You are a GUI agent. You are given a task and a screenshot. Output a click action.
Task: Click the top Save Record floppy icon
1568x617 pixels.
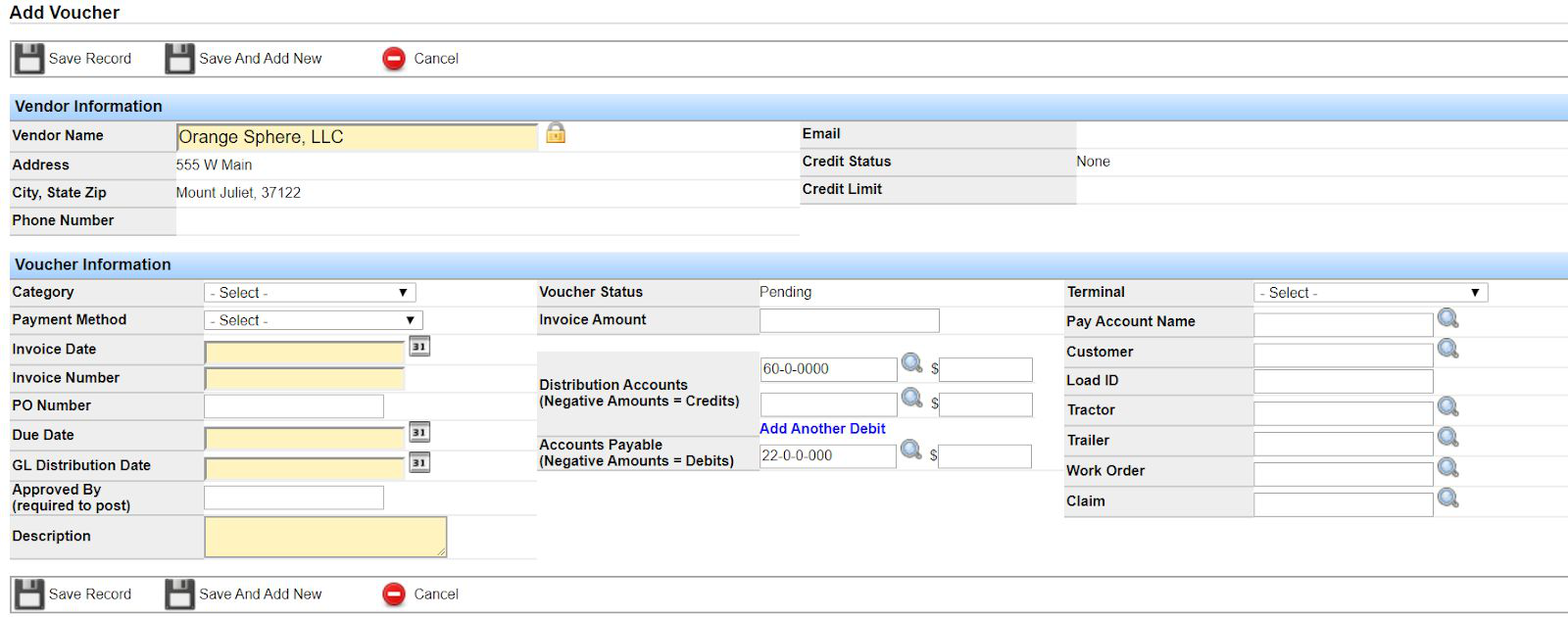click(29, 59)
